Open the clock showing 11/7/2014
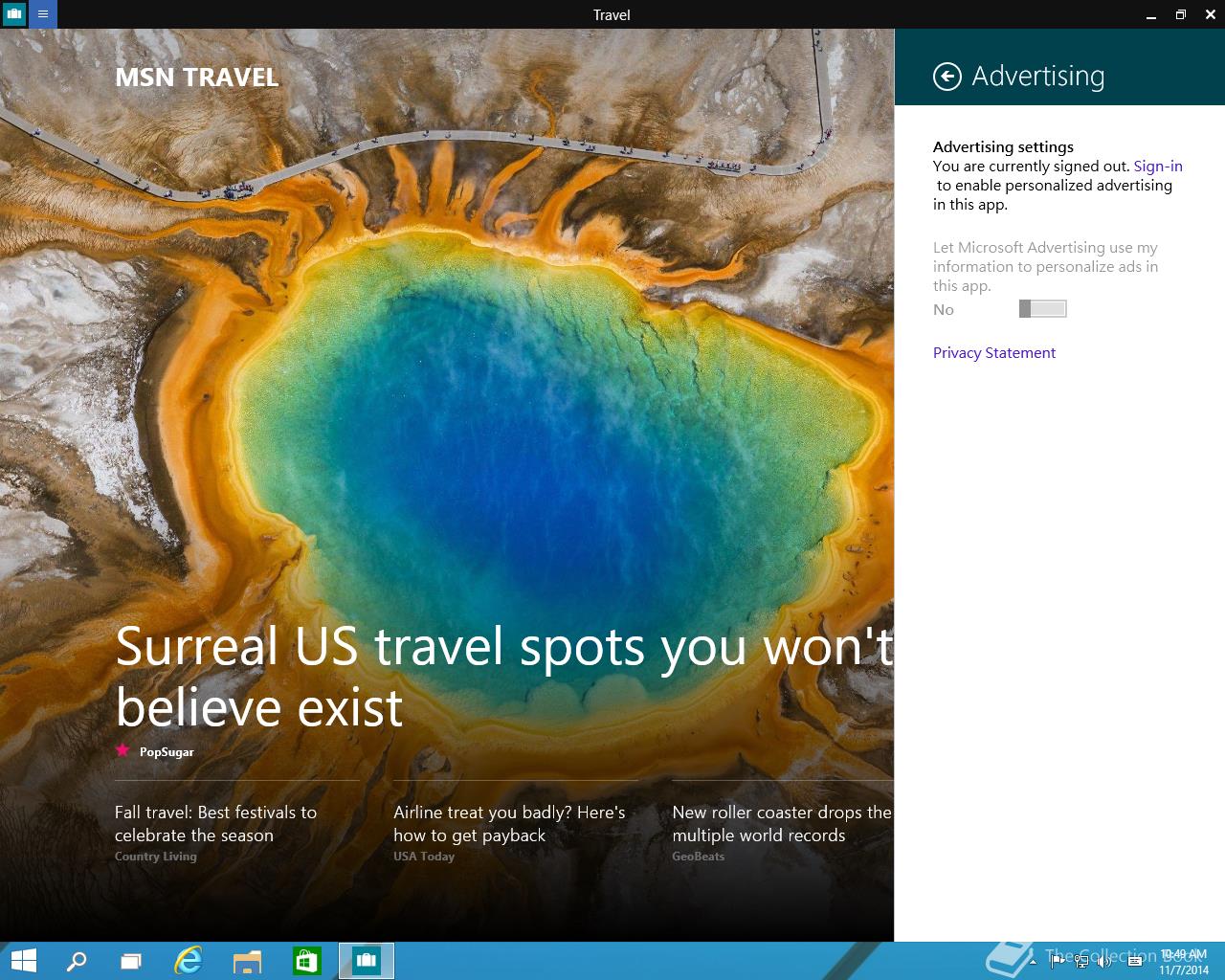Viewport: 1225px width, 980px height. (1184, 962)
